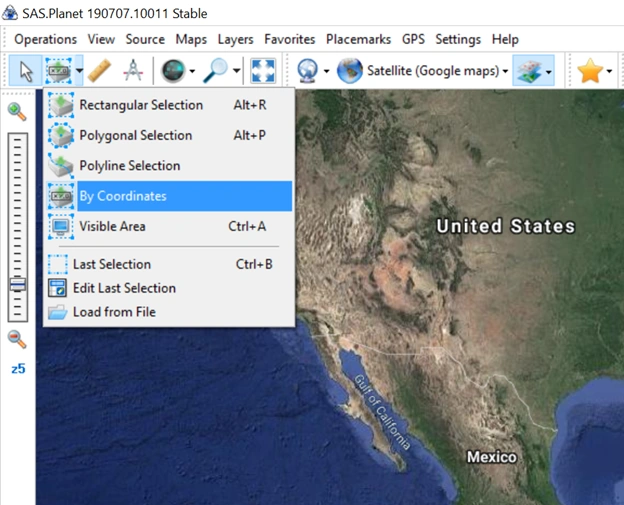Select By Coordinates menu entry

point(169,196)
